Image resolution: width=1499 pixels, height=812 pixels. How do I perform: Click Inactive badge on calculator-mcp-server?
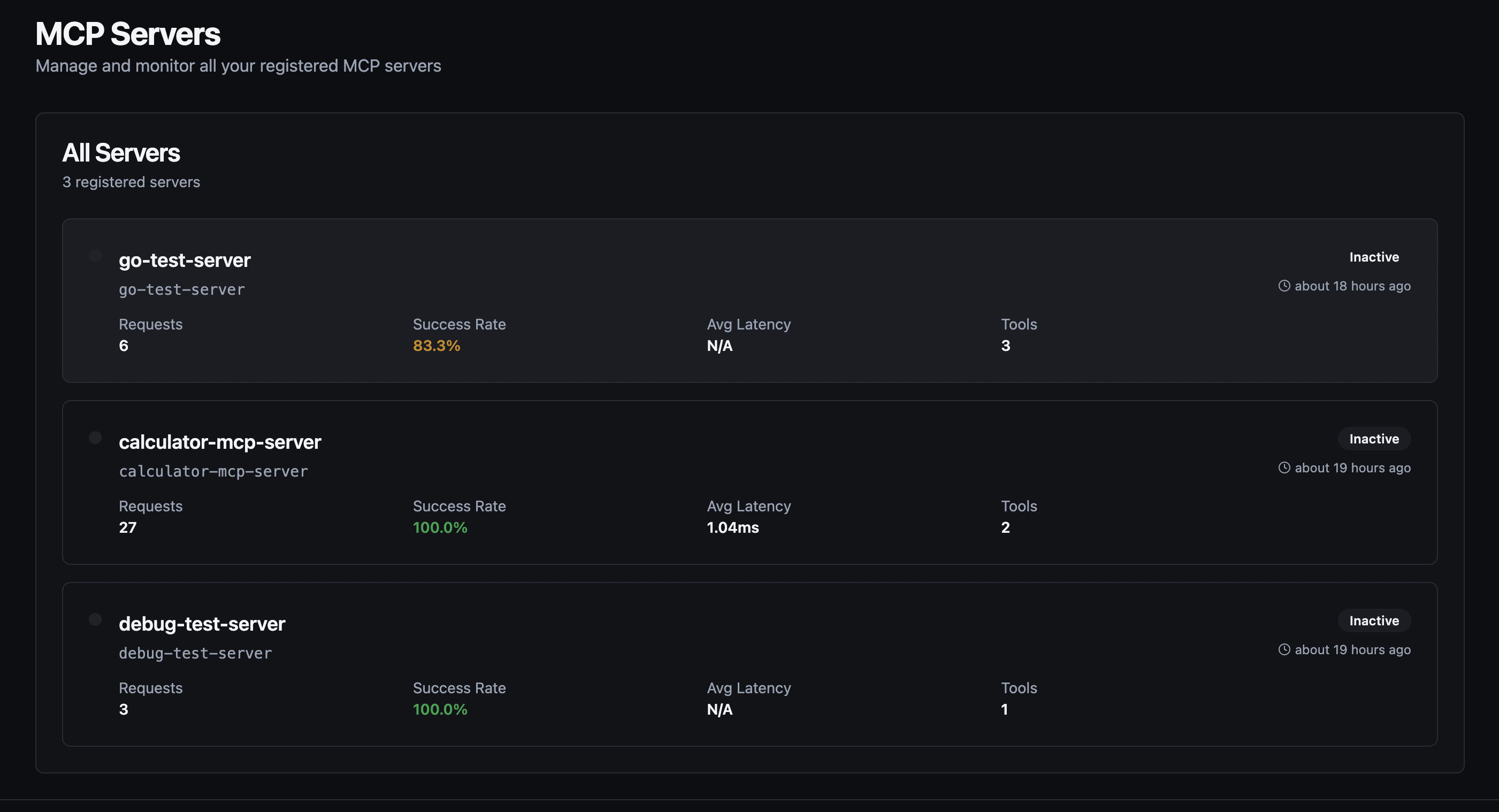tap(1373, 439)
